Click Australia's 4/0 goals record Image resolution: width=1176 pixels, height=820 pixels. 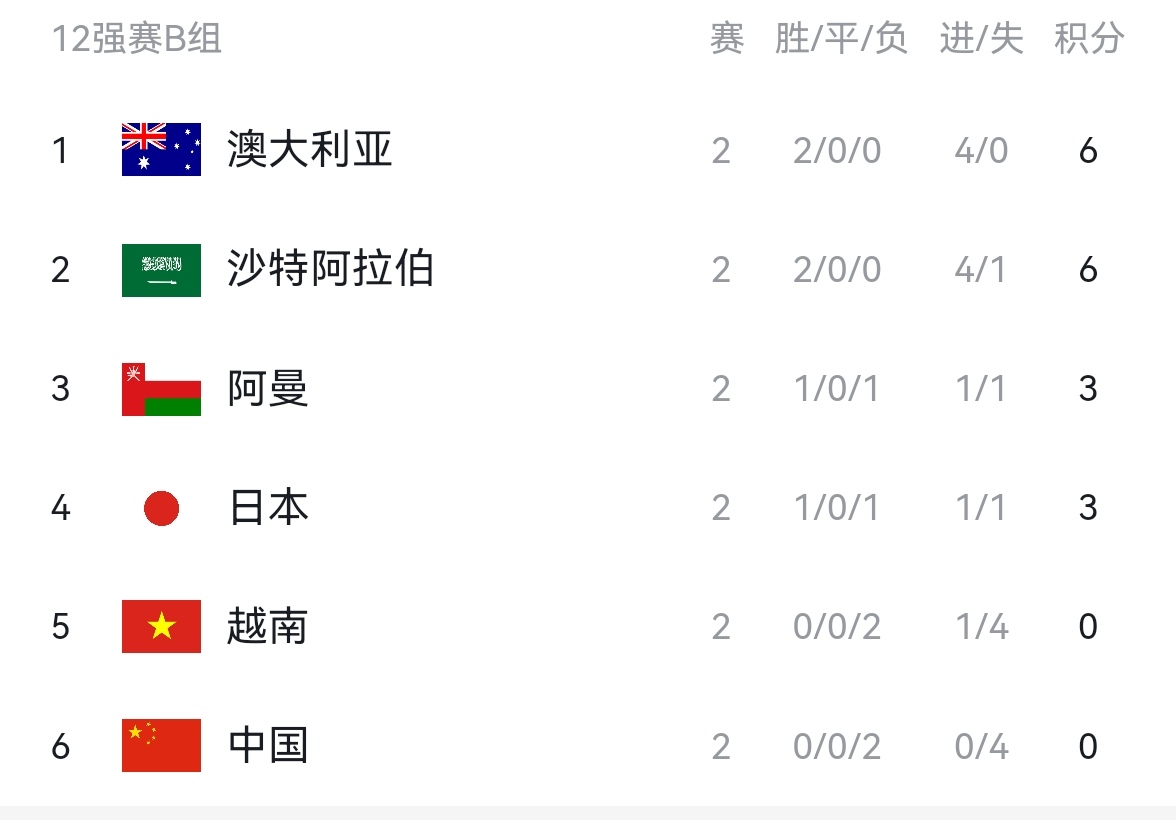(x=981, y=151)
